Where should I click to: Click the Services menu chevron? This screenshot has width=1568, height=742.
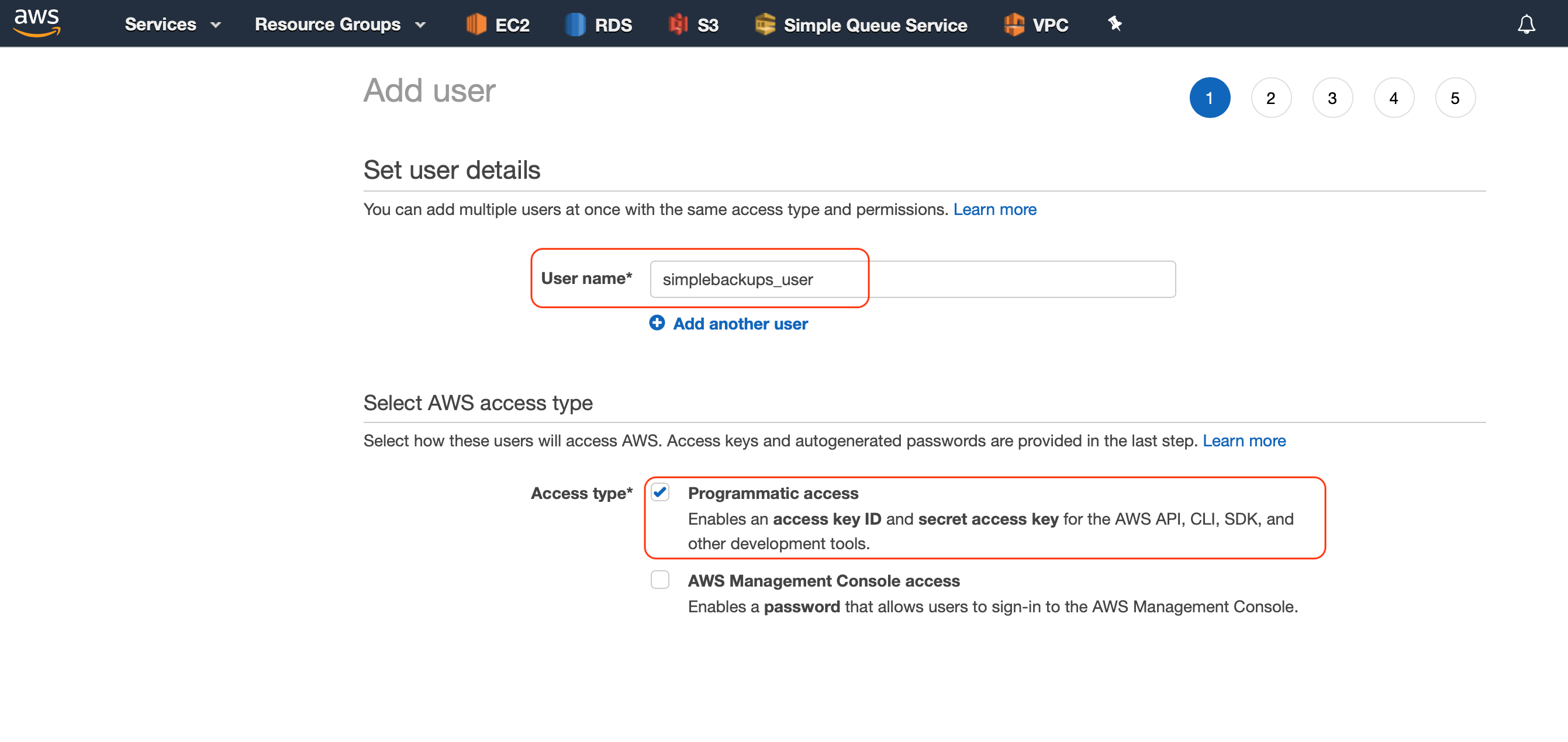coord(216,25)
